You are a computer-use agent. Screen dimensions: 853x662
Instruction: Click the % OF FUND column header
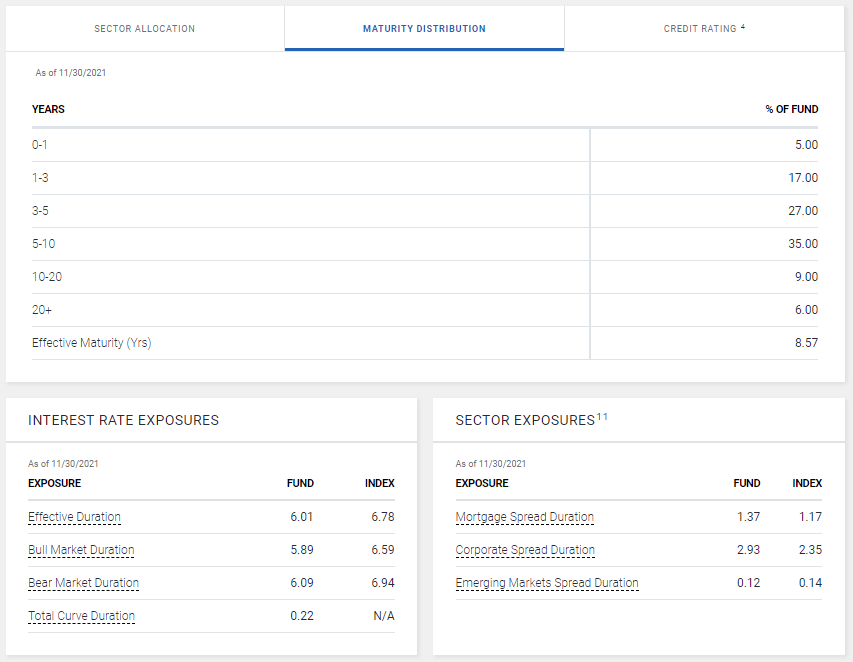coord(791,109)
